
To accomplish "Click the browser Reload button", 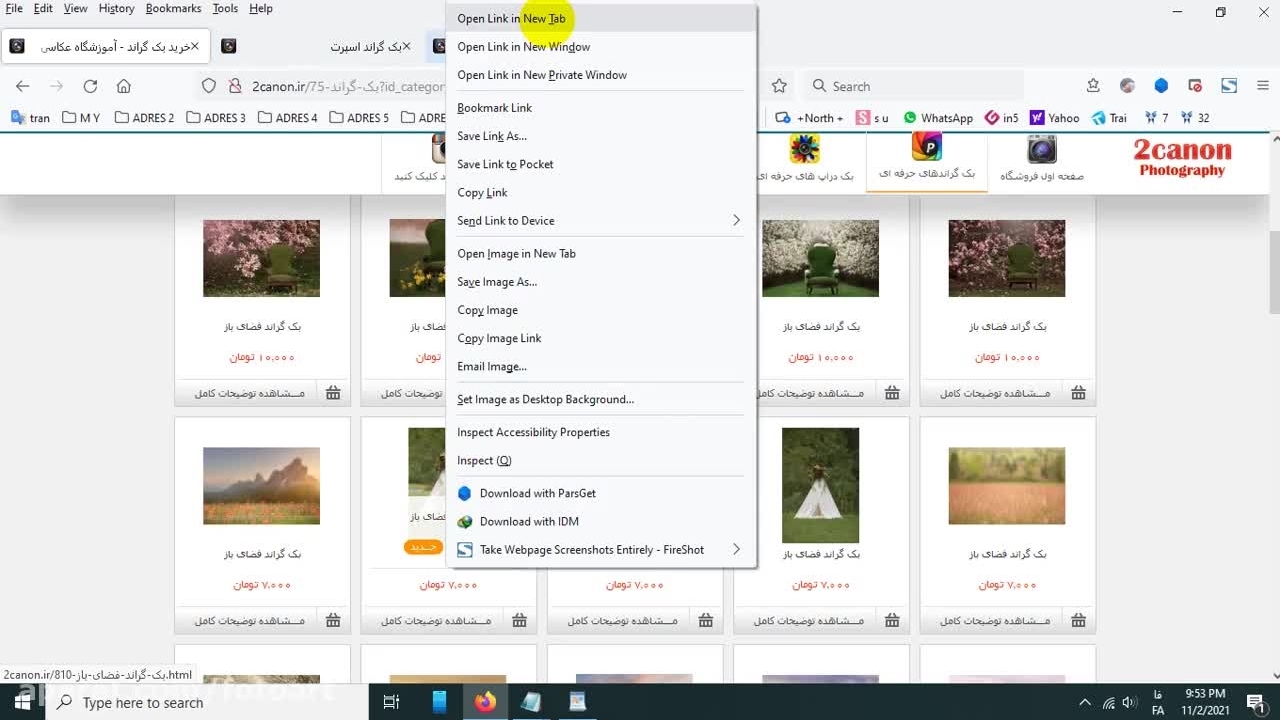I will (90, 86).
